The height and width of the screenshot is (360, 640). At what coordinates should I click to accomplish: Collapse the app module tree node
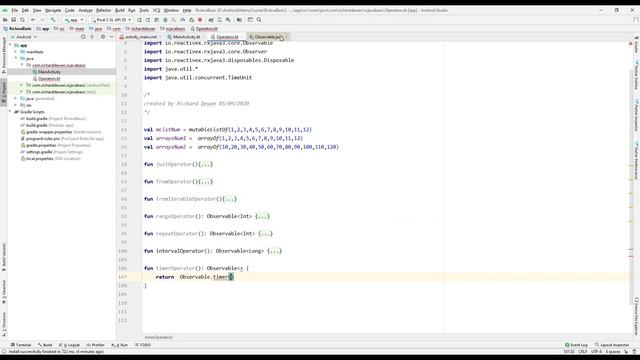click(11, 45)
